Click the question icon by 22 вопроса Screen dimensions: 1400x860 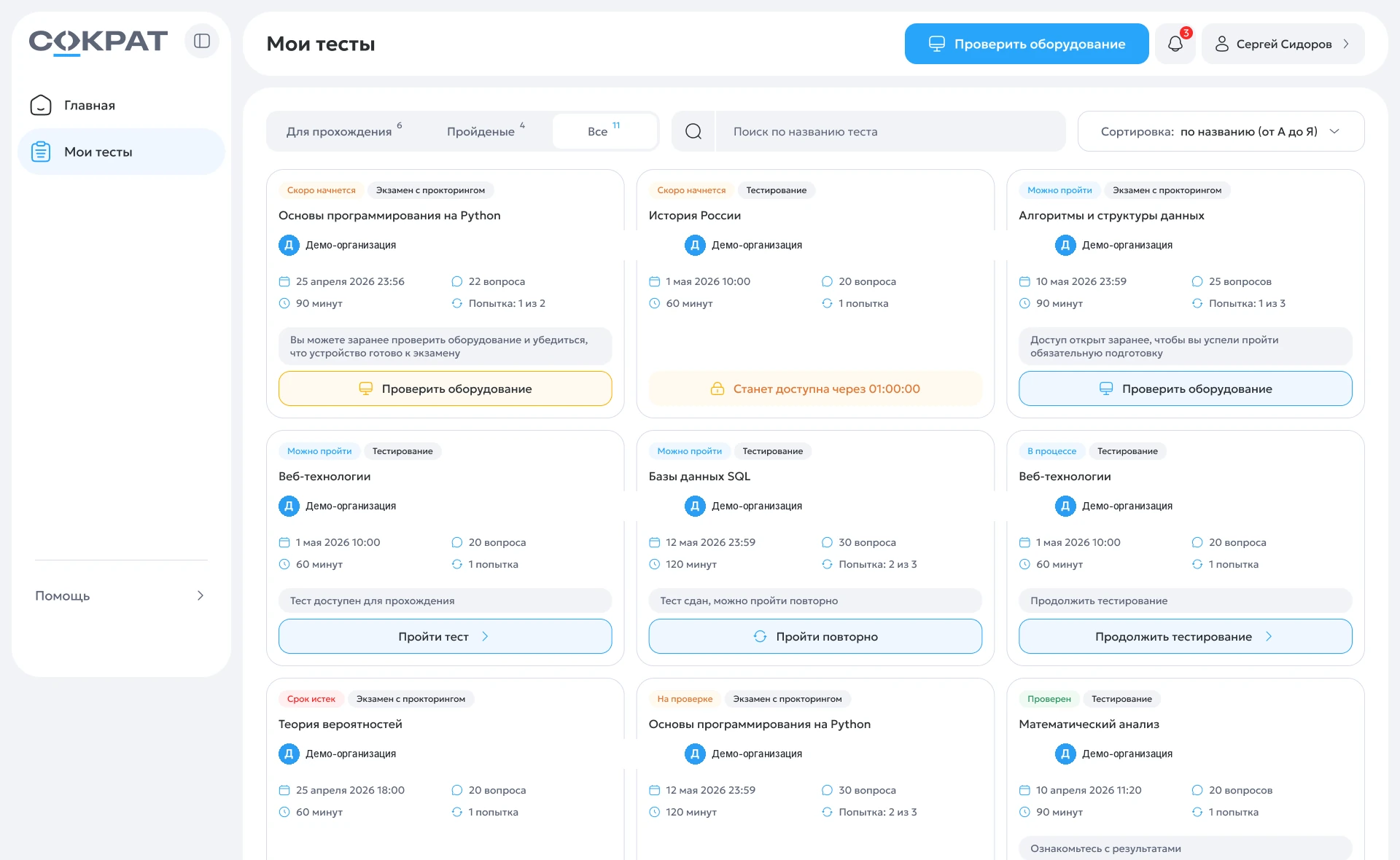(457, 281)
